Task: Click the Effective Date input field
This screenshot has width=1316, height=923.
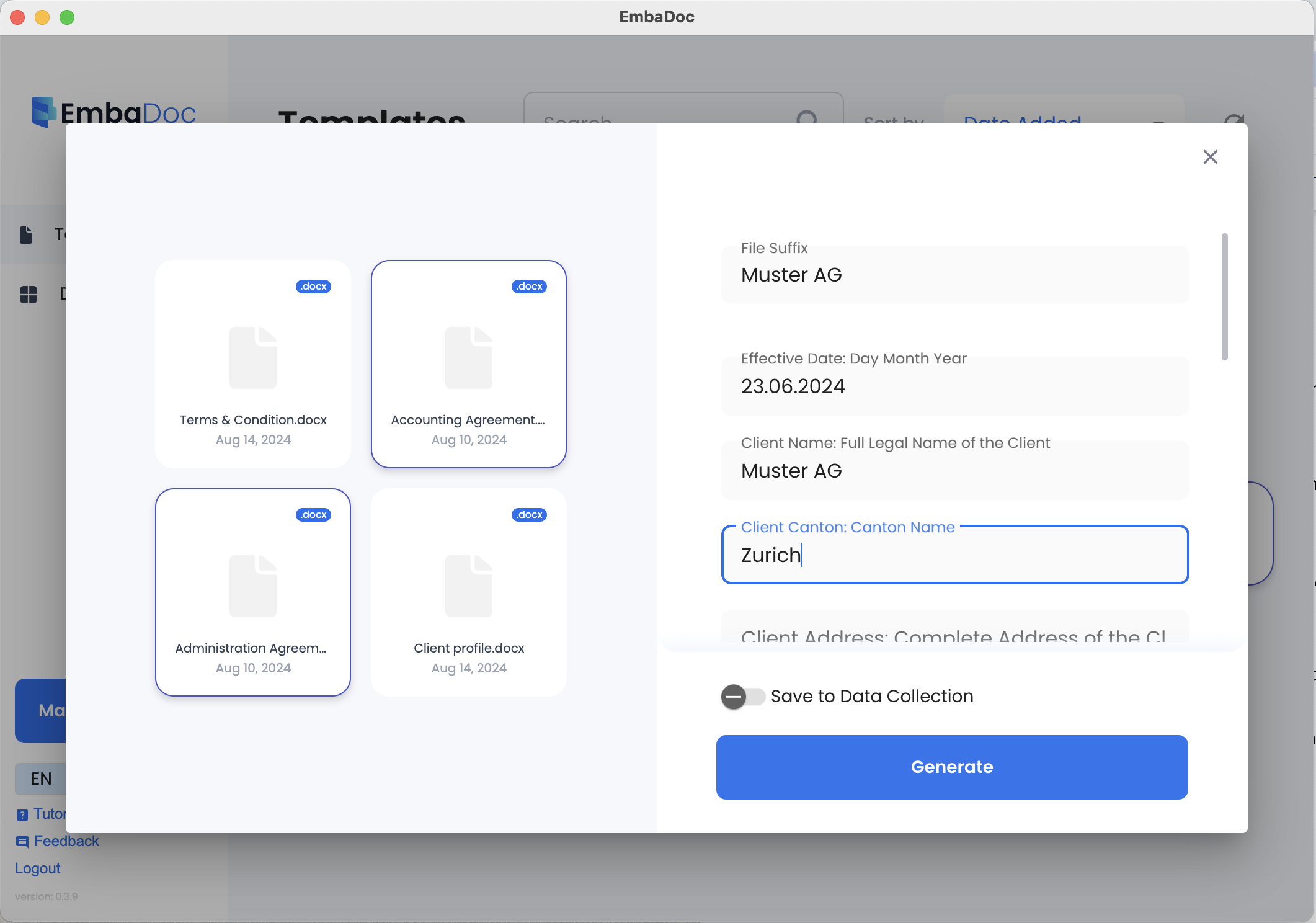Action: click(x=954, y=386)
